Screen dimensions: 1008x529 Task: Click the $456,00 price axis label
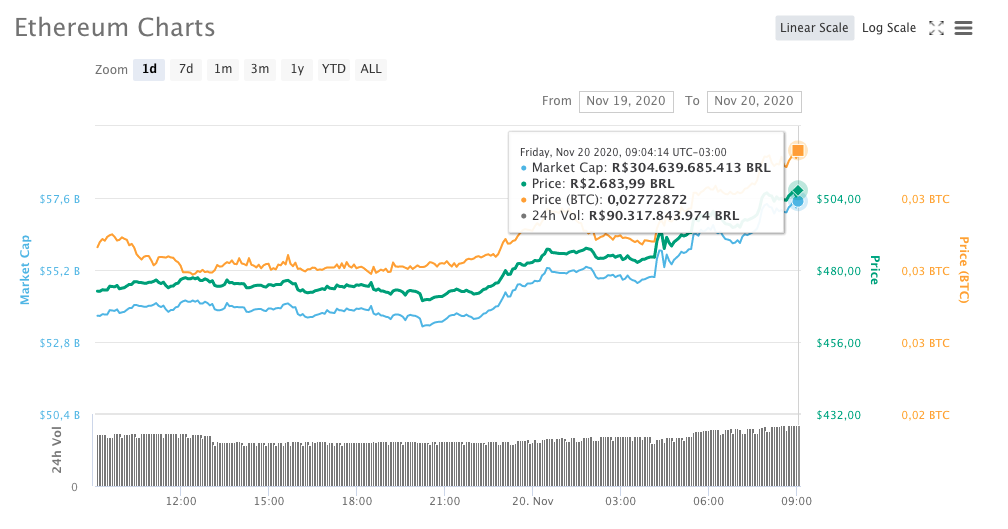pyautogui.click(x=838, y=343)
